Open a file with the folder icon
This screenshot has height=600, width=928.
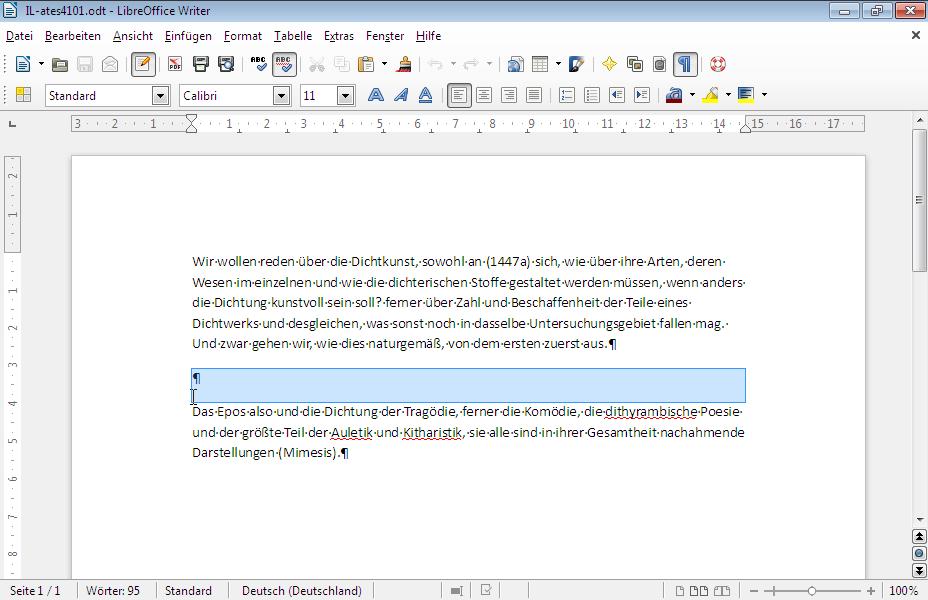click(59, 64)
